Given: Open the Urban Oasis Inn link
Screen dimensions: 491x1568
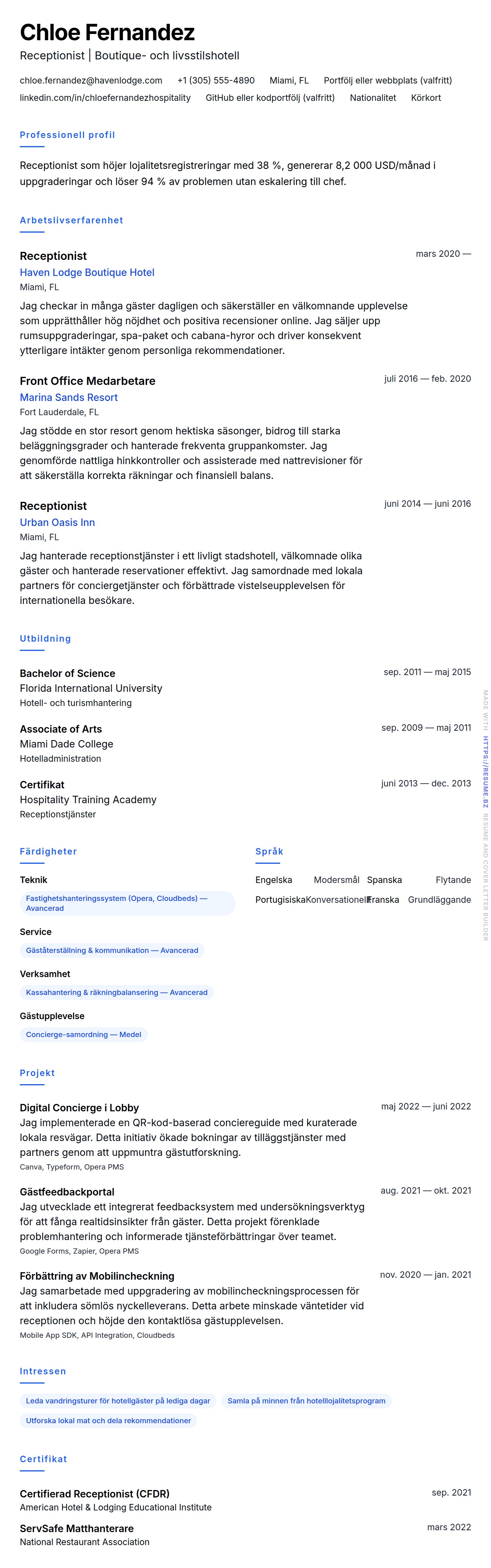Looking at the screenshot, I should pyautogui.click(x=57, y=522).
